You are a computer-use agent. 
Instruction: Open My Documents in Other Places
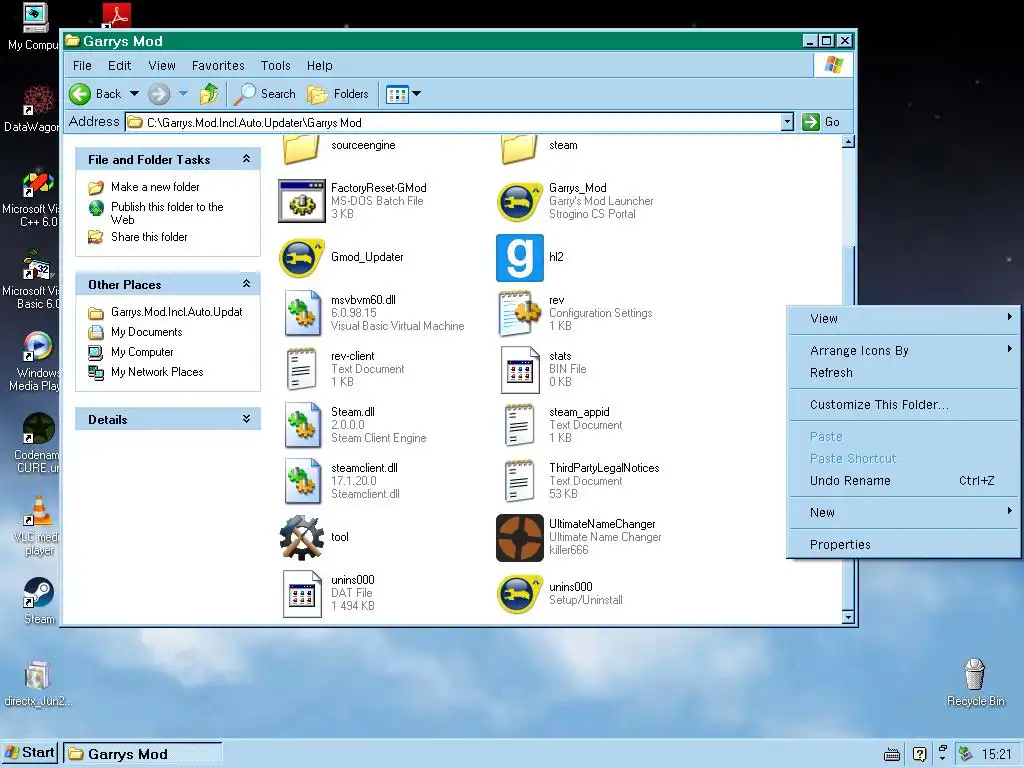(146, 332)
